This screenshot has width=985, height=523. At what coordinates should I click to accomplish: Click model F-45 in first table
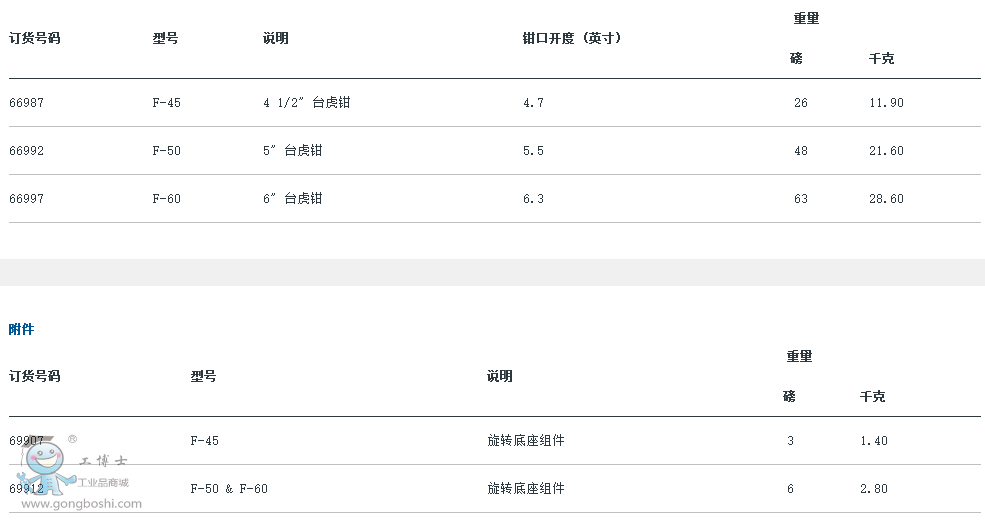(x=166, y=103)
